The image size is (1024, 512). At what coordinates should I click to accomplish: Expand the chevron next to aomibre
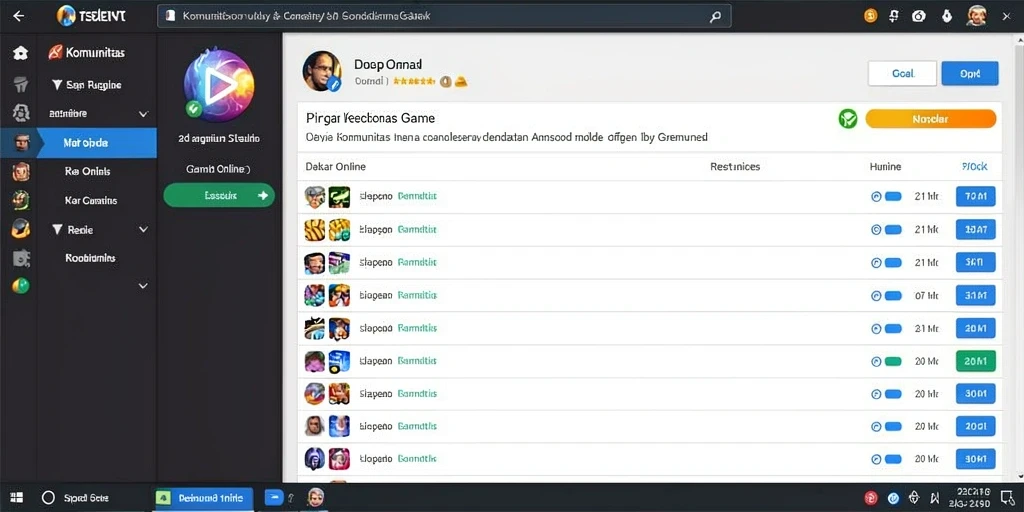tap(144, 114)
